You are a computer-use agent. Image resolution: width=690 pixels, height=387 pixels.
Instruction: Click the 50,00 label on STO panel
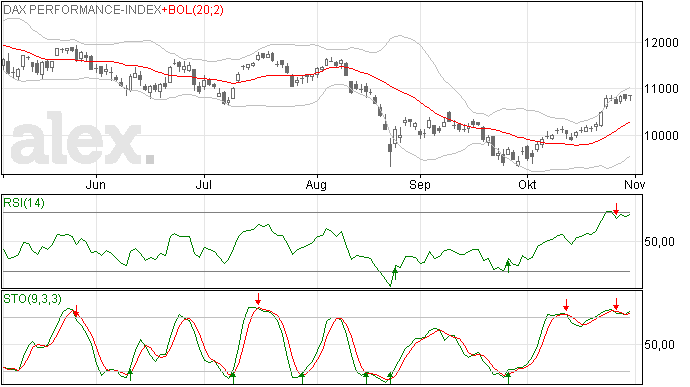[x=659, y=345]
